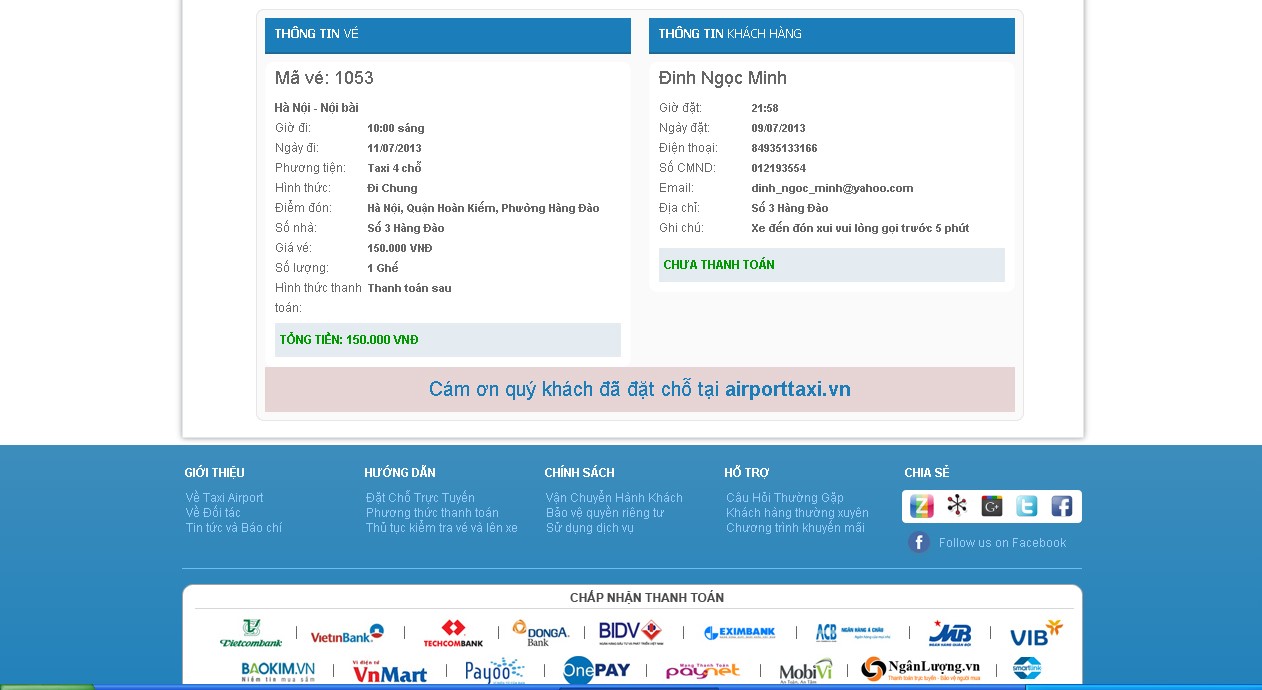The image size is (1262, 690).
Task: Open the Về Taxi Airport link
Action: point(225,498)
